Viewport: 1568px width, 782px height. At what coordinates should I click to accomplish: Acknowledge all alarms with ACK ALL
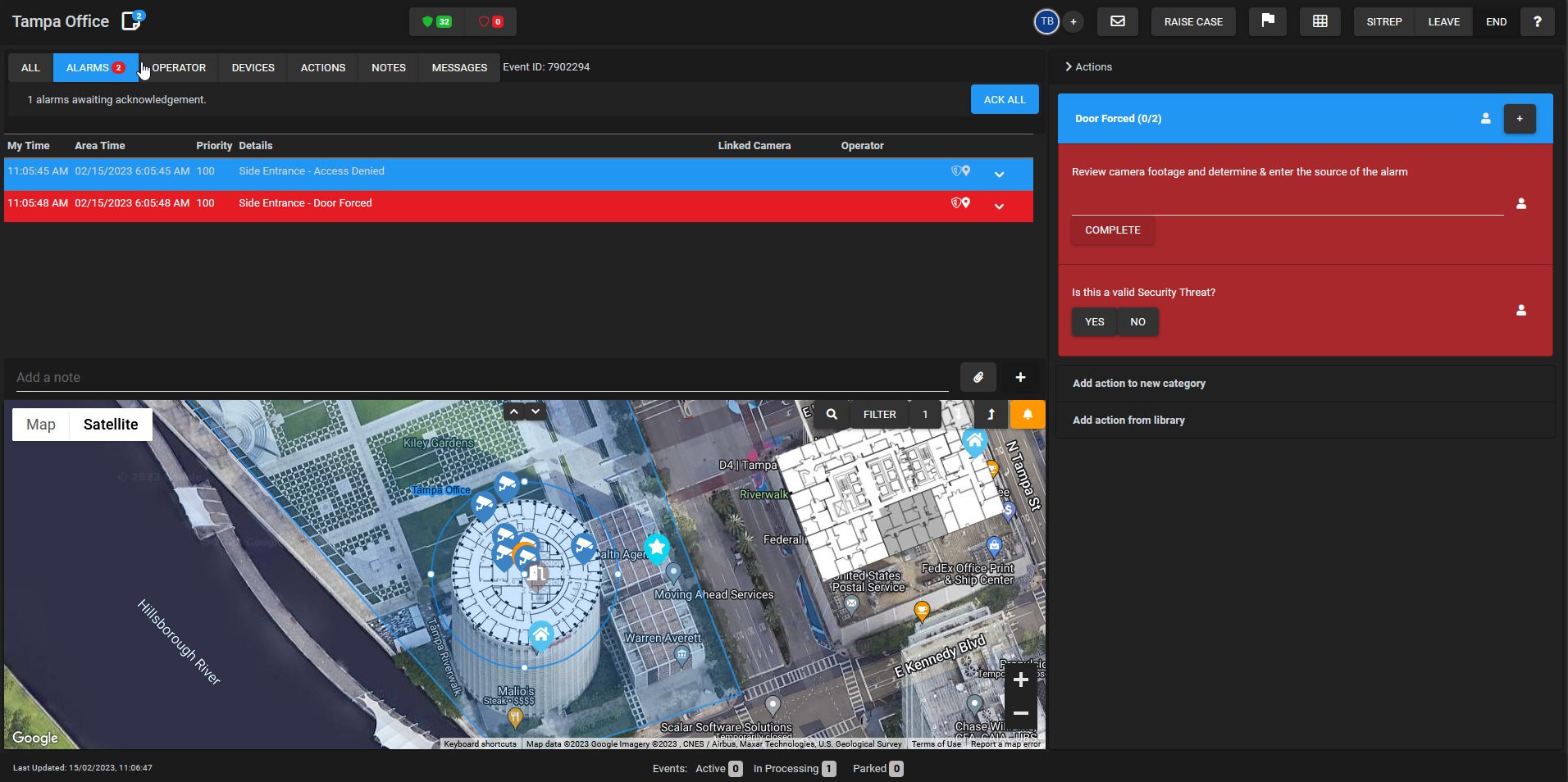1005,99
